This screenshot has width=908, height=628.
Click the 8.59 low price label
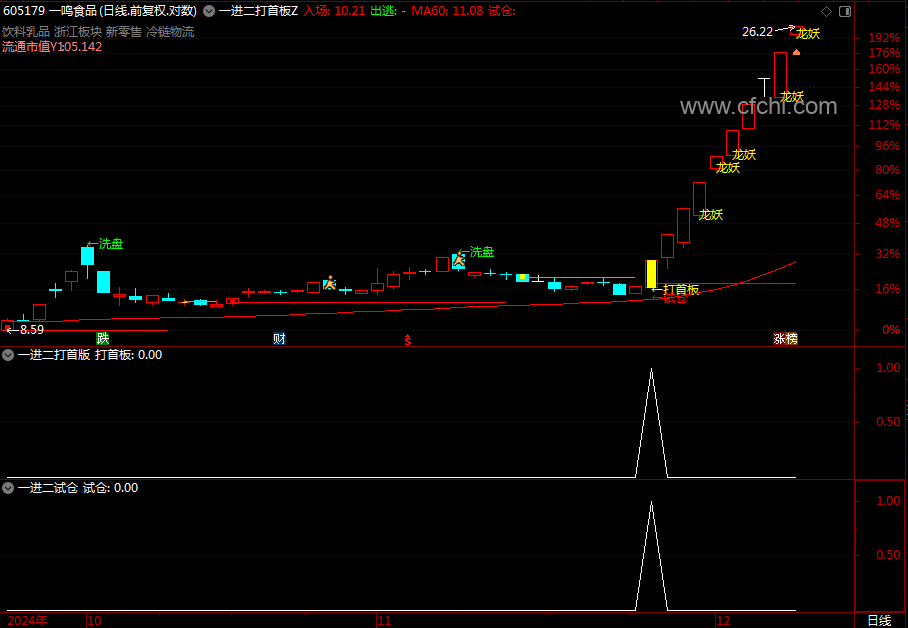(32, 330)
